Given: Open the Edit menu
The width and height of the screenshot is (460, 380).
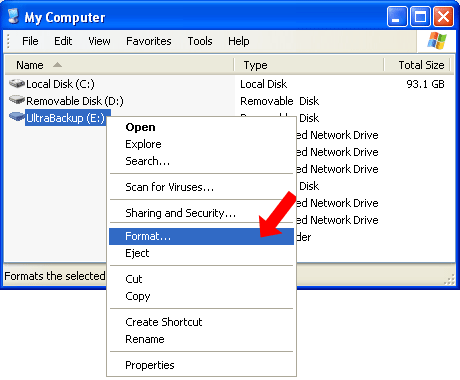Looking at the screenshot, I should pyautogui.click(x=63, y=41).
